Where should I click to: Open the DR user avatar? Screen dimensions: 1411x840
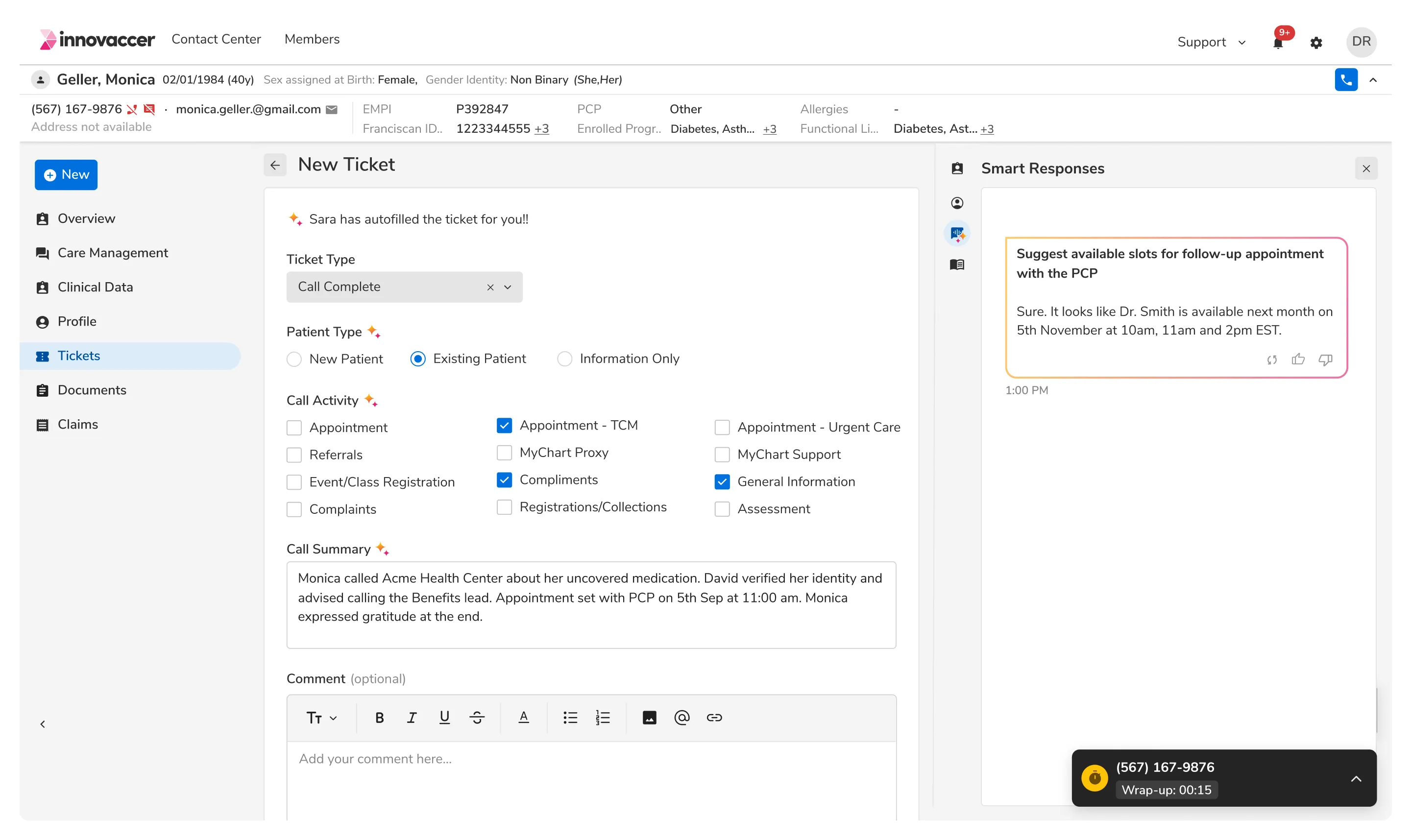tap(1361, 43)
